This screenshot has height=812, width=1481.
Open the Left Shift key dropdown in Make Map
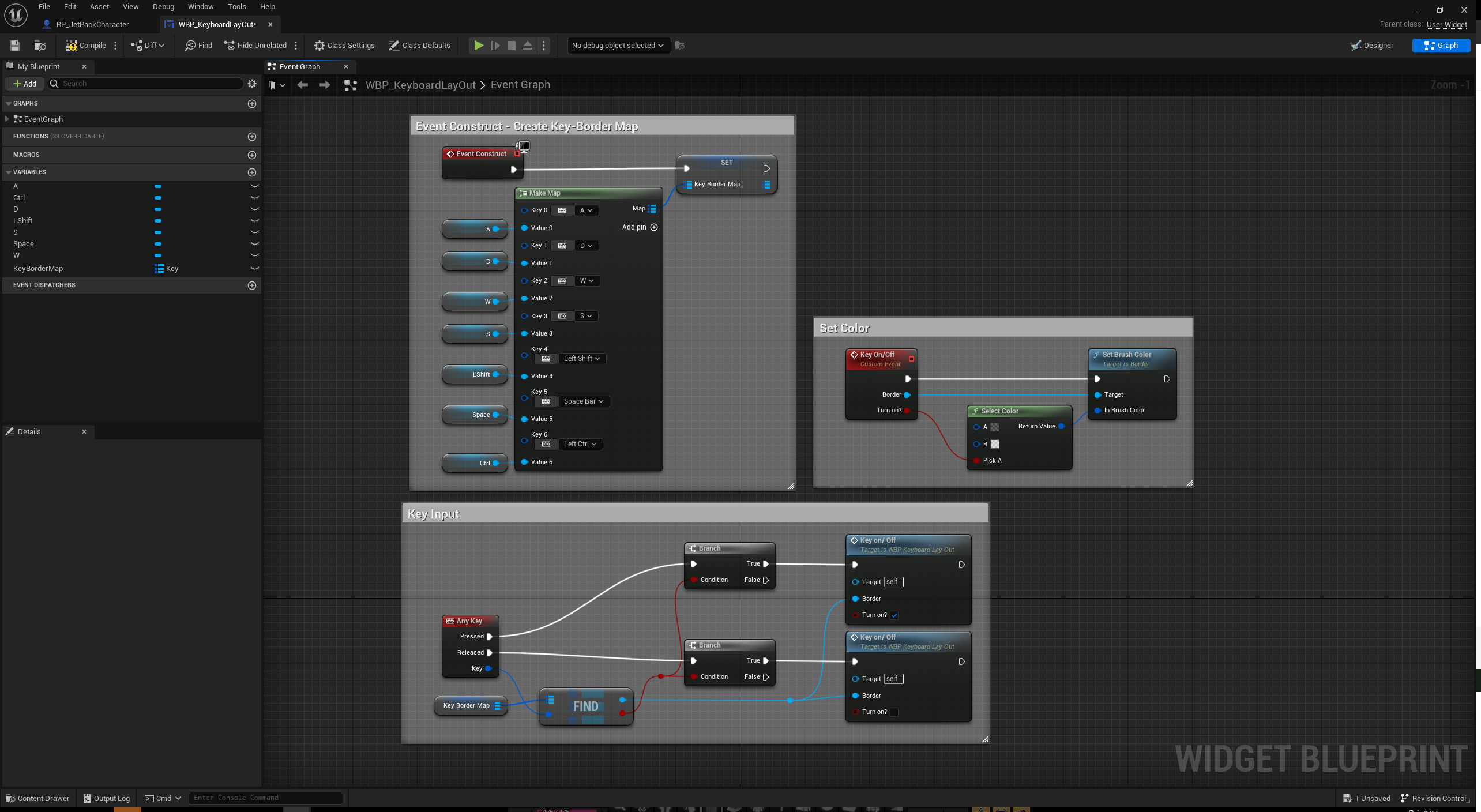(x=581, y=359)
